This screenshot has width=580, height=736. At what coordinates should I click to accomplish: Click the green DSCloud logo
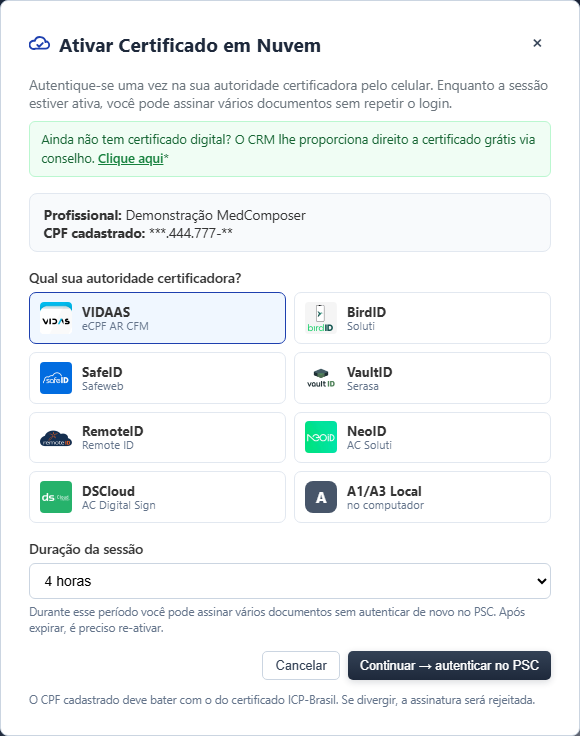[56, 497]
